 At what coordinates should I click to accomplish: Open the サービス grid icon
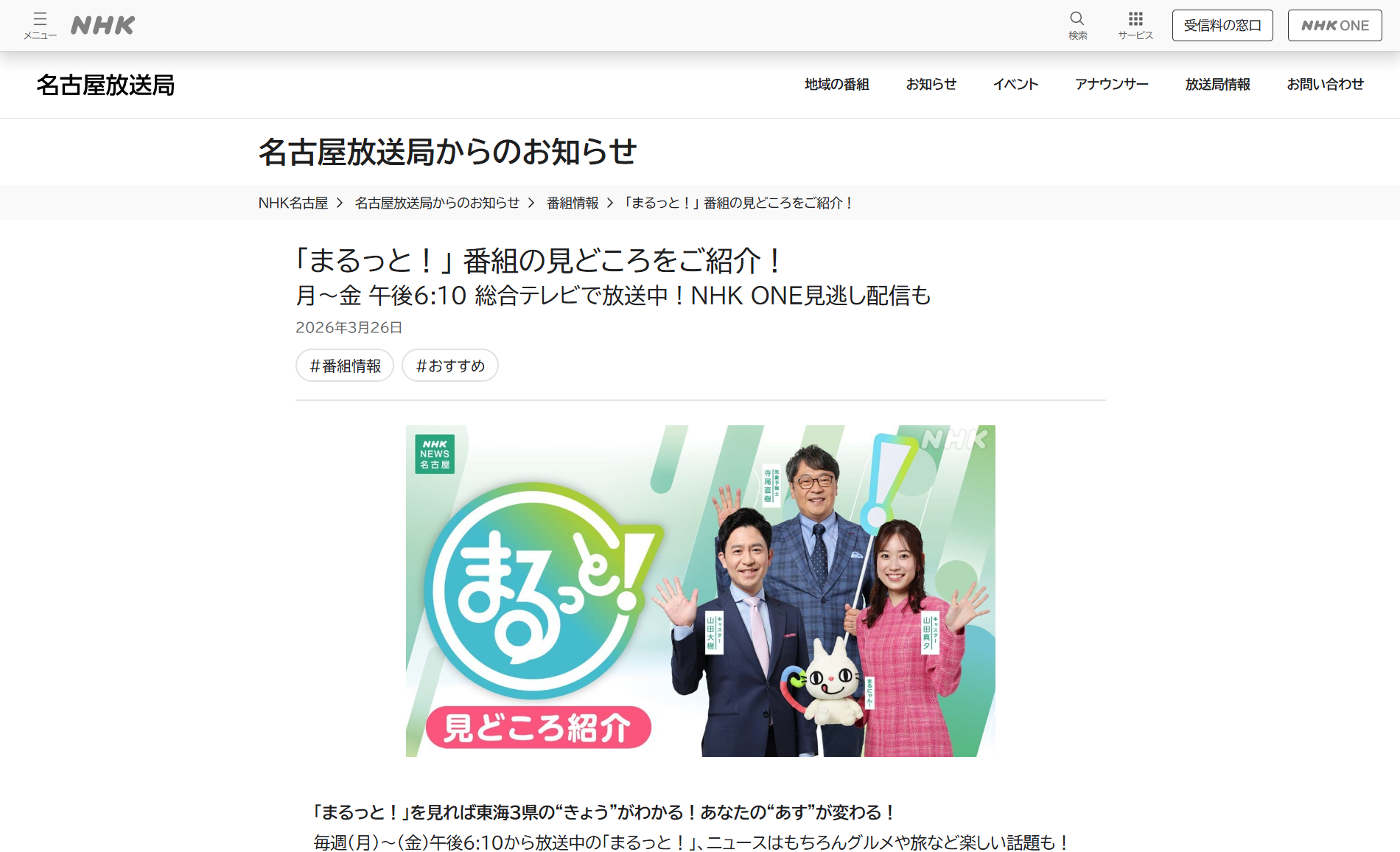(1135, 26)
